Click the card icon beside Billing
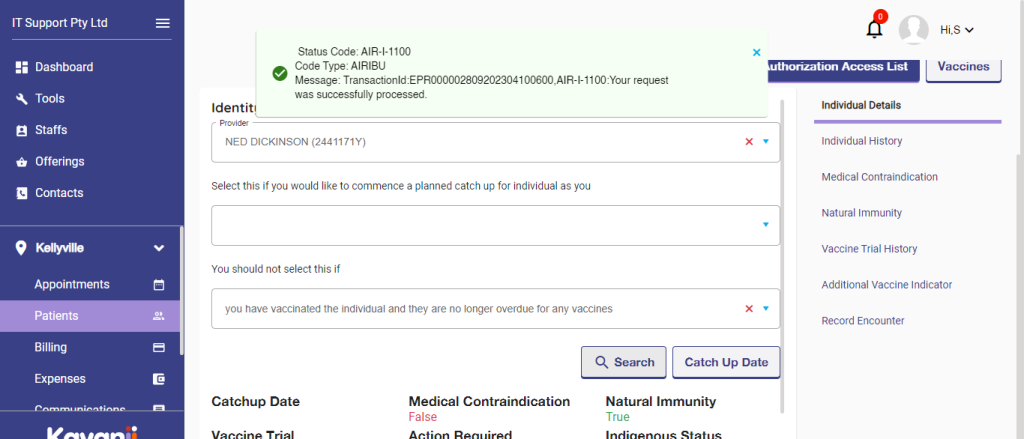 (158, 348)
